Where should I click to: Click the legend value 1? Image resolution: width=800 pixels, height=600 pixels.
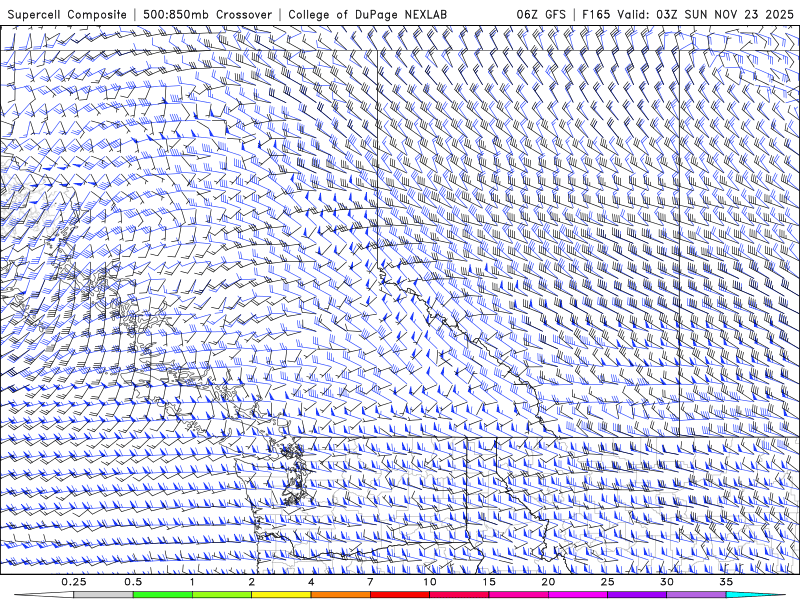[x=192, y=582]
